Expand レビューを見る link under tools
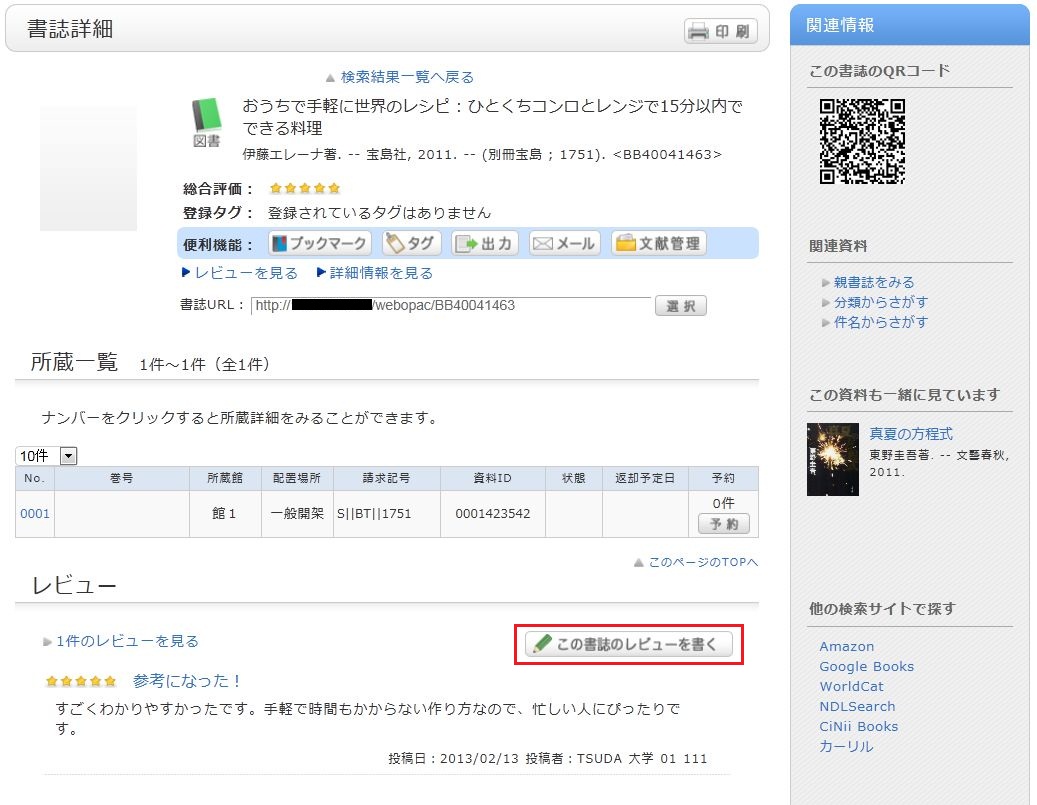Screen dimensions: 1037x805 tap(240, 273)
